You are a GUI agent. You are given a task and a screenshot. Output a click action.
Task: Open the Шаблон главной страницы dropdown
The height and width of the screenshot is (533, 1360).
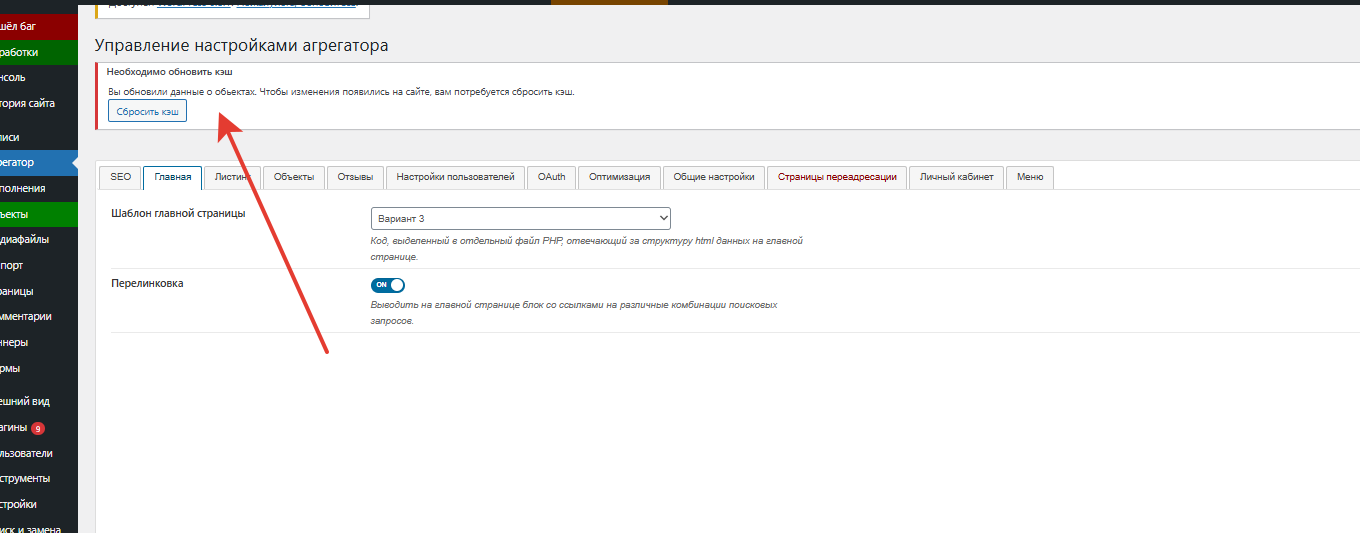(x=520, y=218)
